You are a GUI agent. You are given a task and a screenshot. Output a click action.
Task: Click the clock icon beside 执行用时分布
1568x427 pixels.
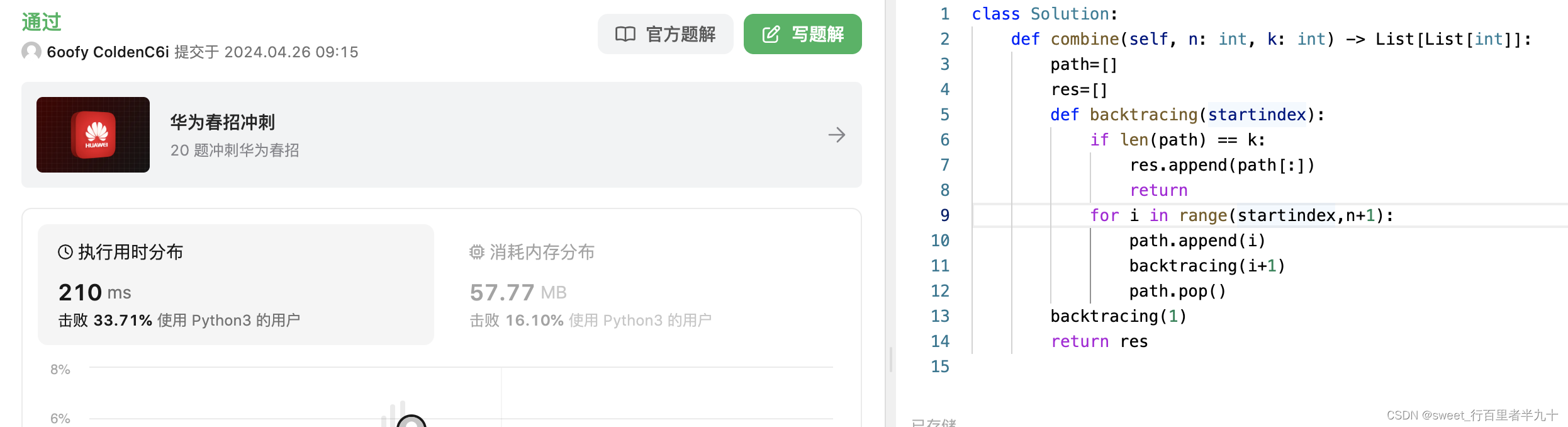pyautogui.click(x=65, y=251)
